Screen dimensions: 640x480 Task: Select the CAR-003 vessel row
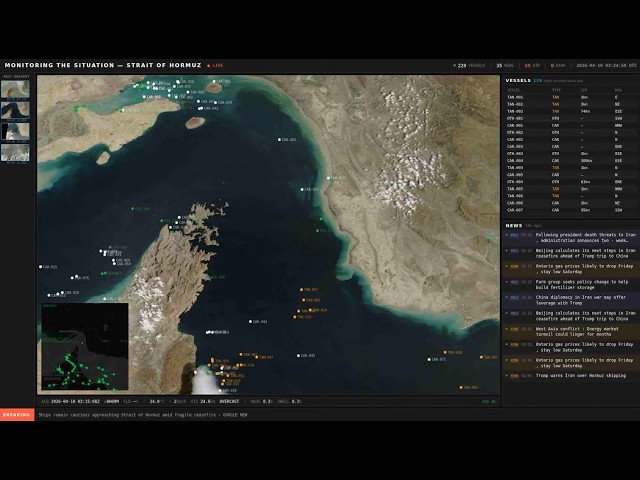point(571,147)
